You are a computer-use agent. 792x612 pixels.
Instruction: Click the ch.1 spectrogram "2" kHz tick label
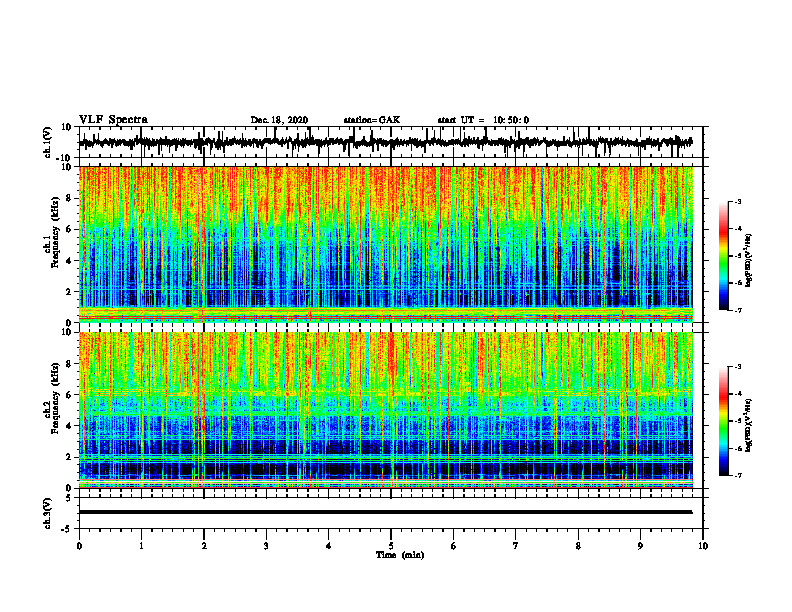point(69,292)
